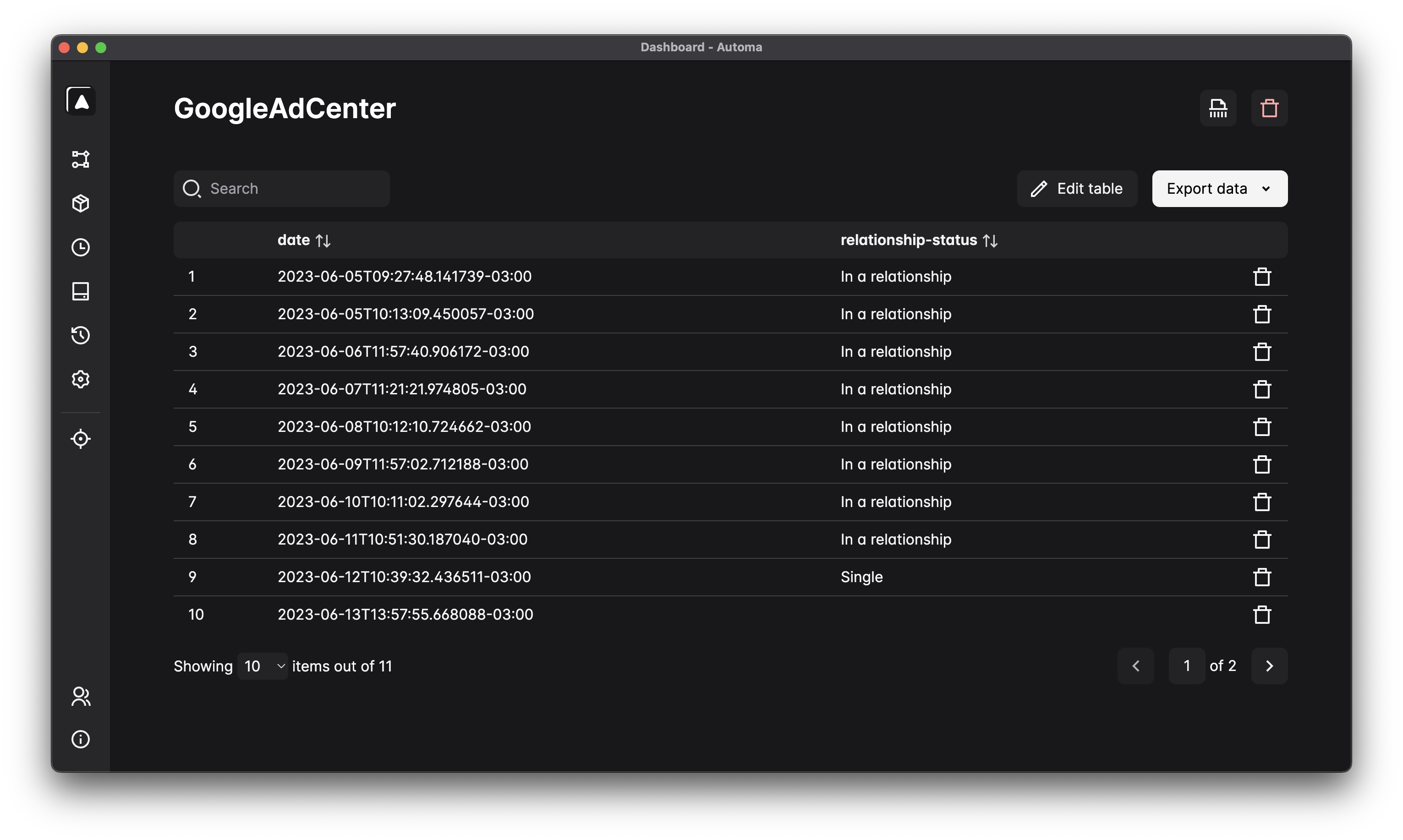Focus the Search input field
Viewport: 1403px width, 840px height.
[x=282, y=189]
